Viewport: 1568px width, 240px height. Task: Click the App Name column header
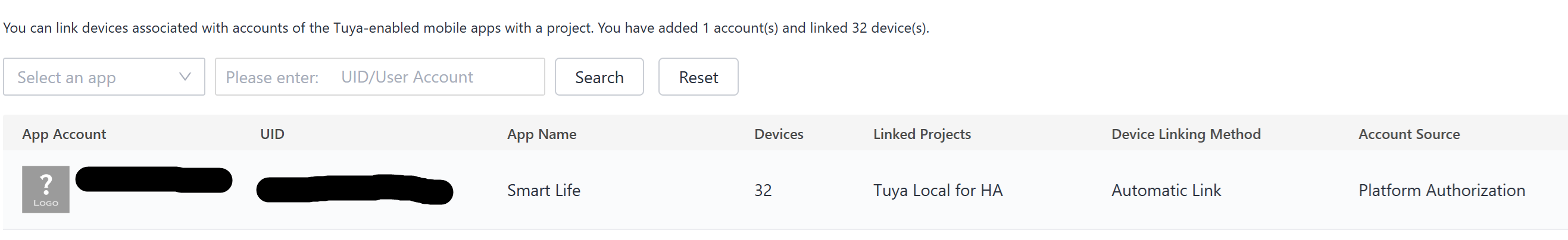[542, 134]
